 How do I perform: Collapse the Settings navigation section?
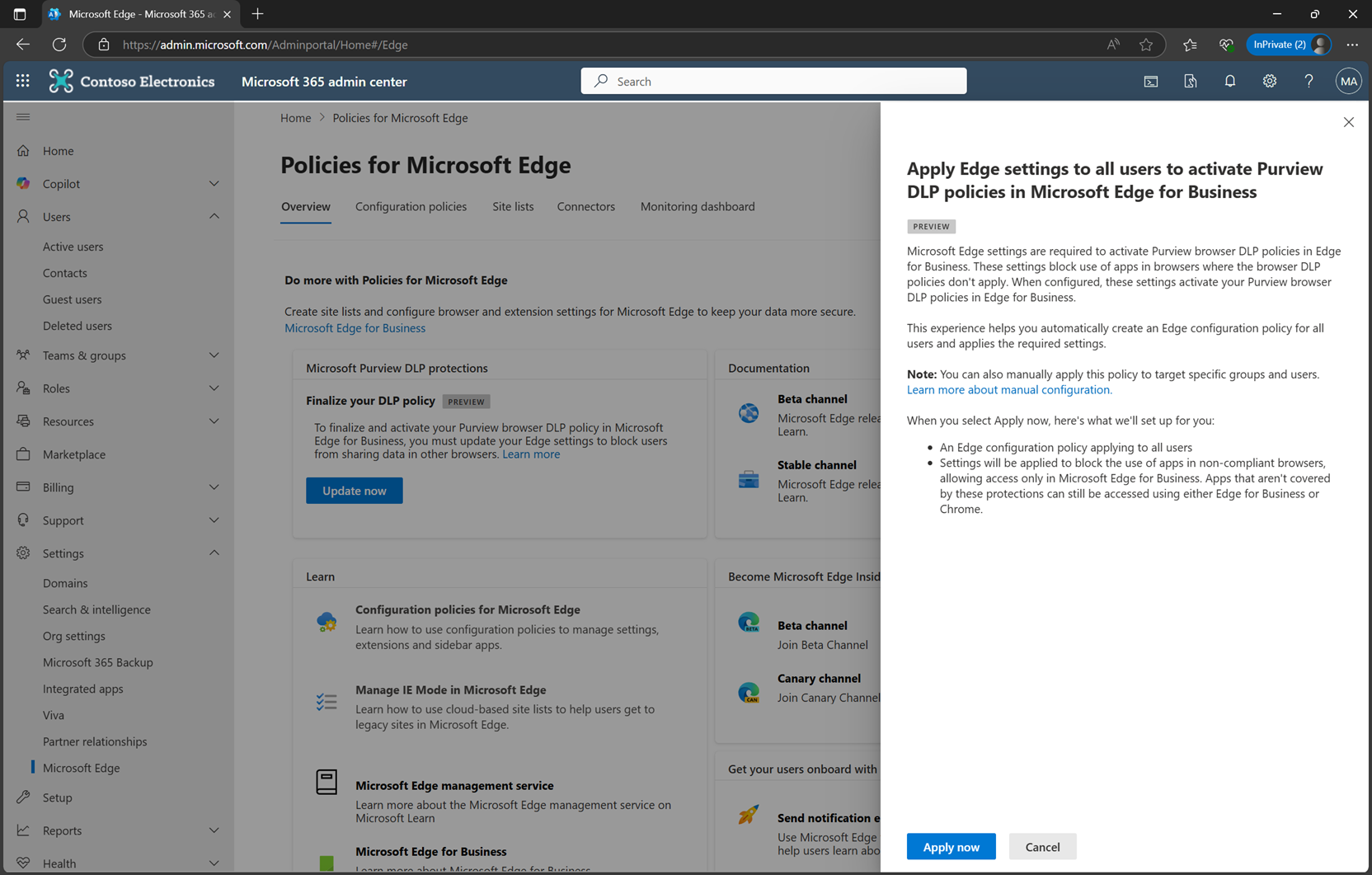tap(214, 553)
